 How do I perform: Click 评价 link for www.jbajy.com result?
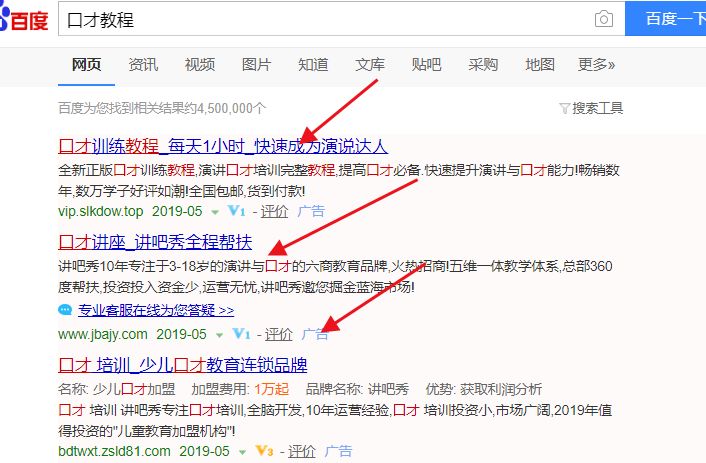[279, 334]
